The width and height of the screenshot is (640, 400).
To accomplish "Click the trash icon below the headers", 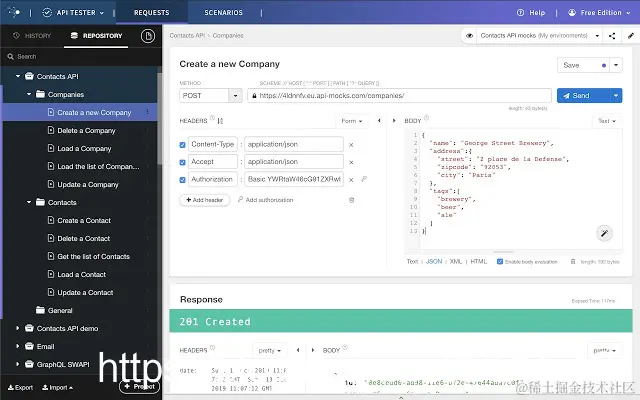I will click(351, 200).
